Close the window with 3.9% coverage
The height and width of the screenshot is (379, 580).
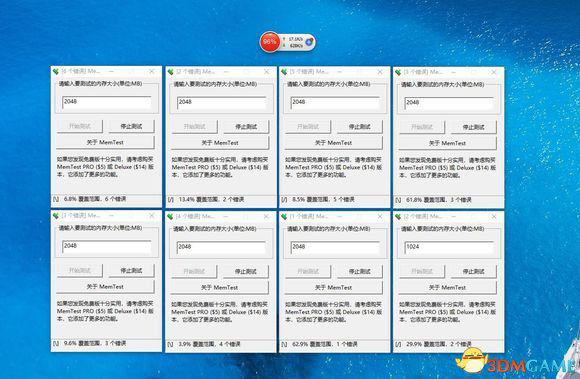pyautogui.click(x=267, y=216)
